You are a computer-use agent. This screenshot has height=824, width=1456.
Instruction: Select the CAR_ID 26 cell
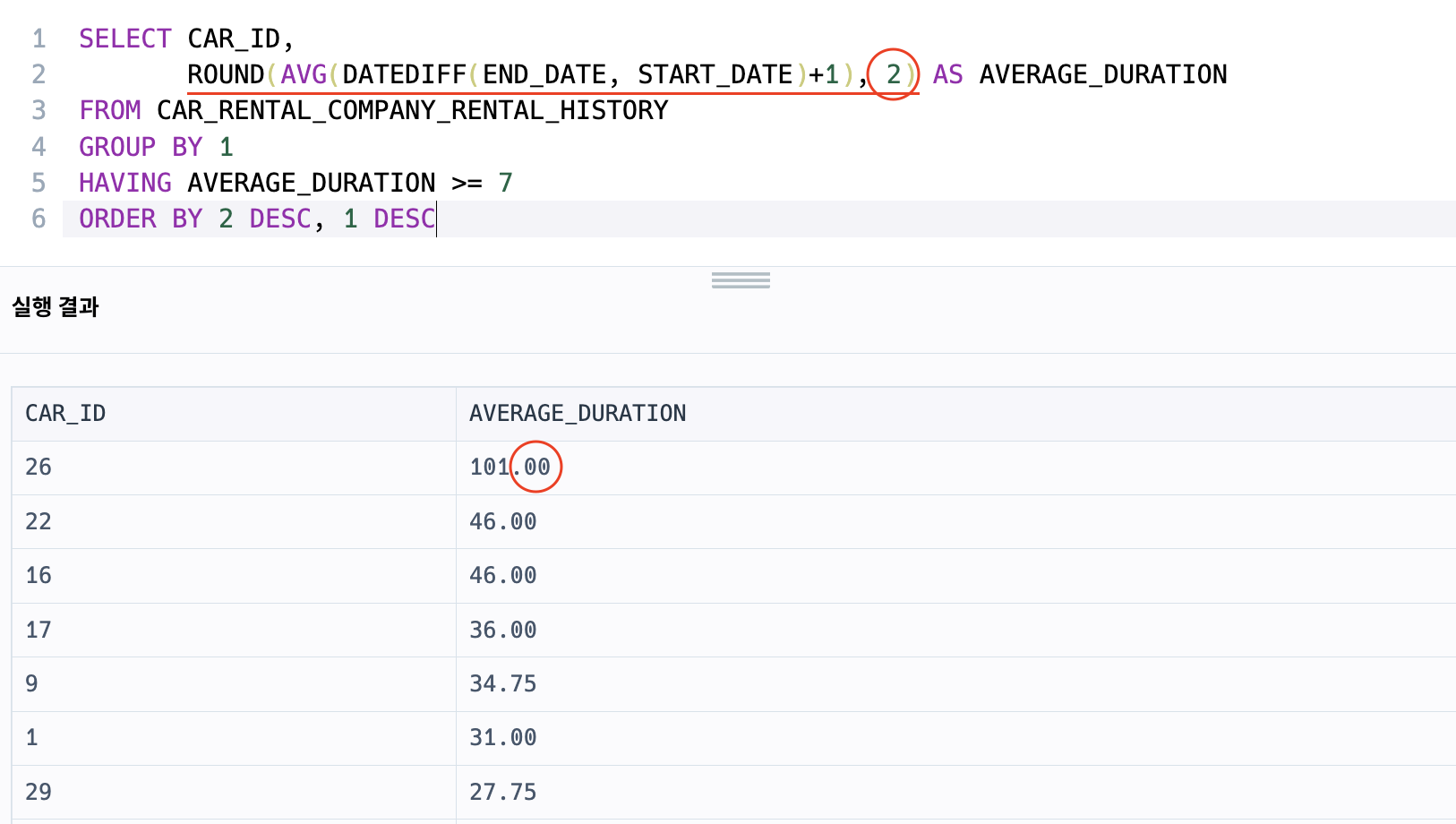click(234, 468)
